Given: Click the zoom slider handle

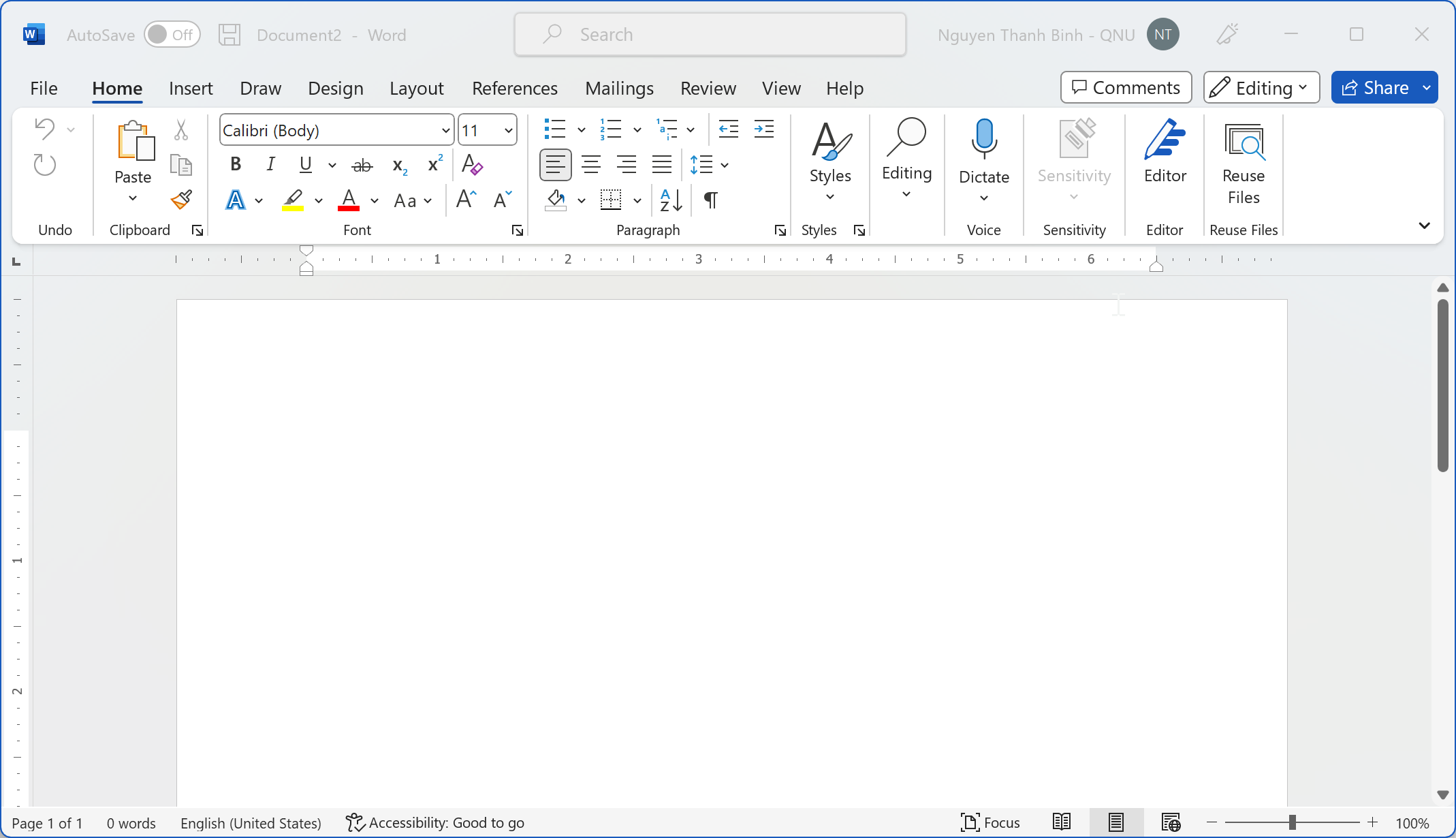Looking at the screenshot, I should click(1292, 822).
